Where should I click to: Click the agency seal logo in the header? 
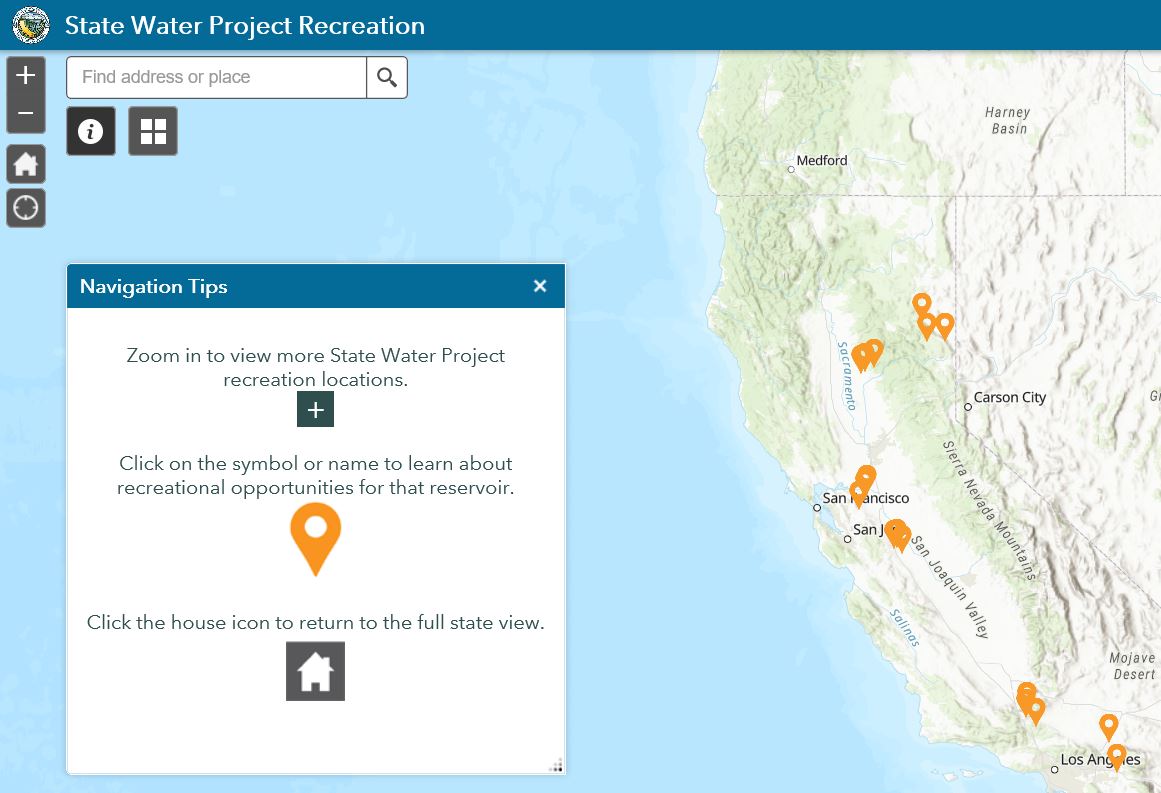click(31, 25)
